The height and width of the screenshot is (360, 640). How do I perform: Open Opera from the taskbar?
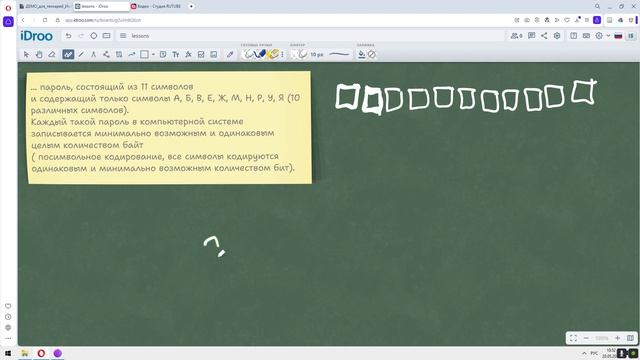click(x=41, y=353)
